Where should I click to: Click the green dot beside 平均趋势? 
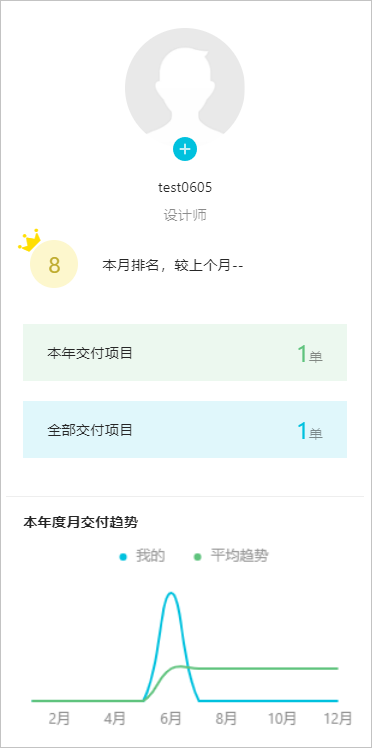coord(197,557)
